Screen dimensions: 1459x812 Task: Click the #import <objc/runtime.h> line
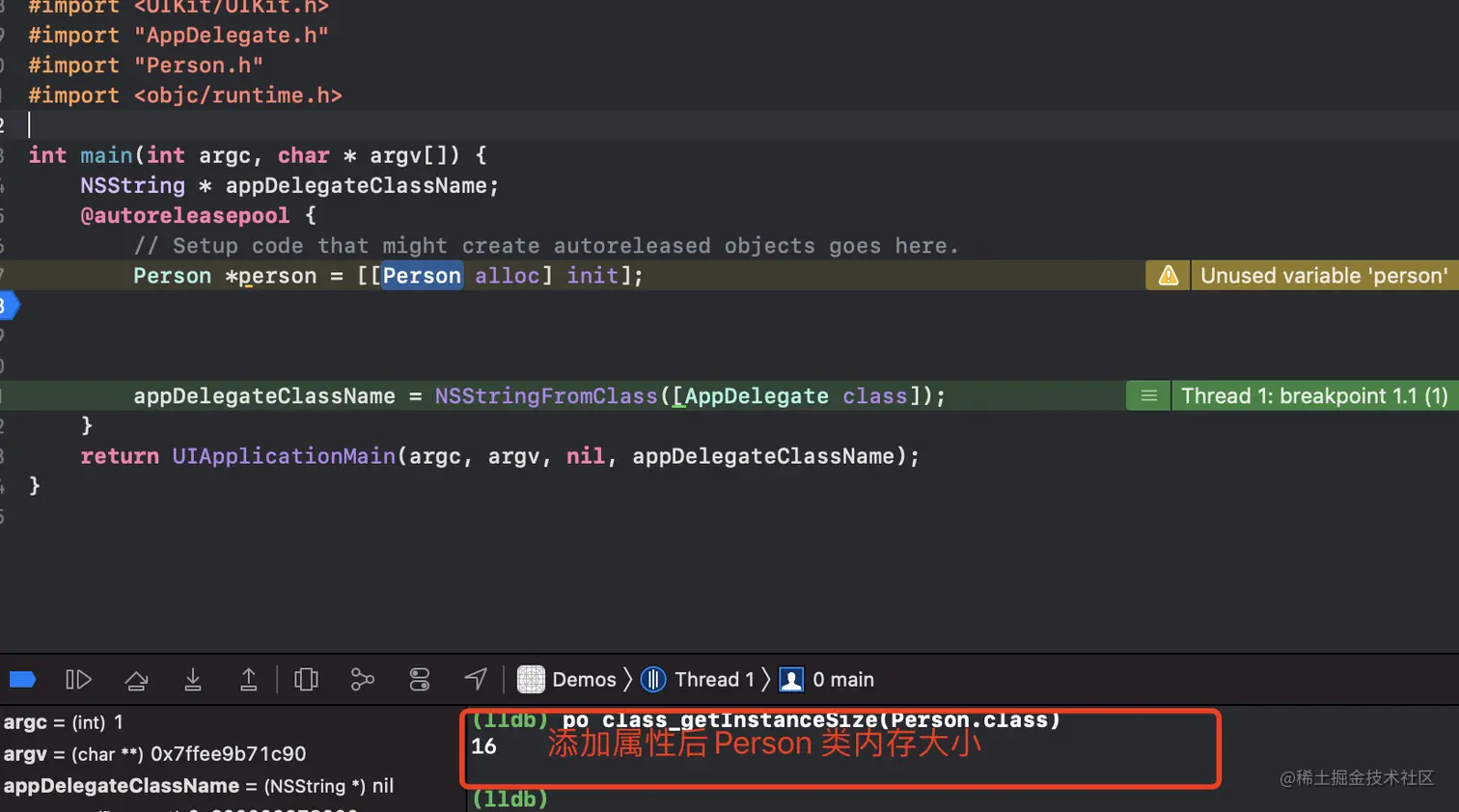185,95
